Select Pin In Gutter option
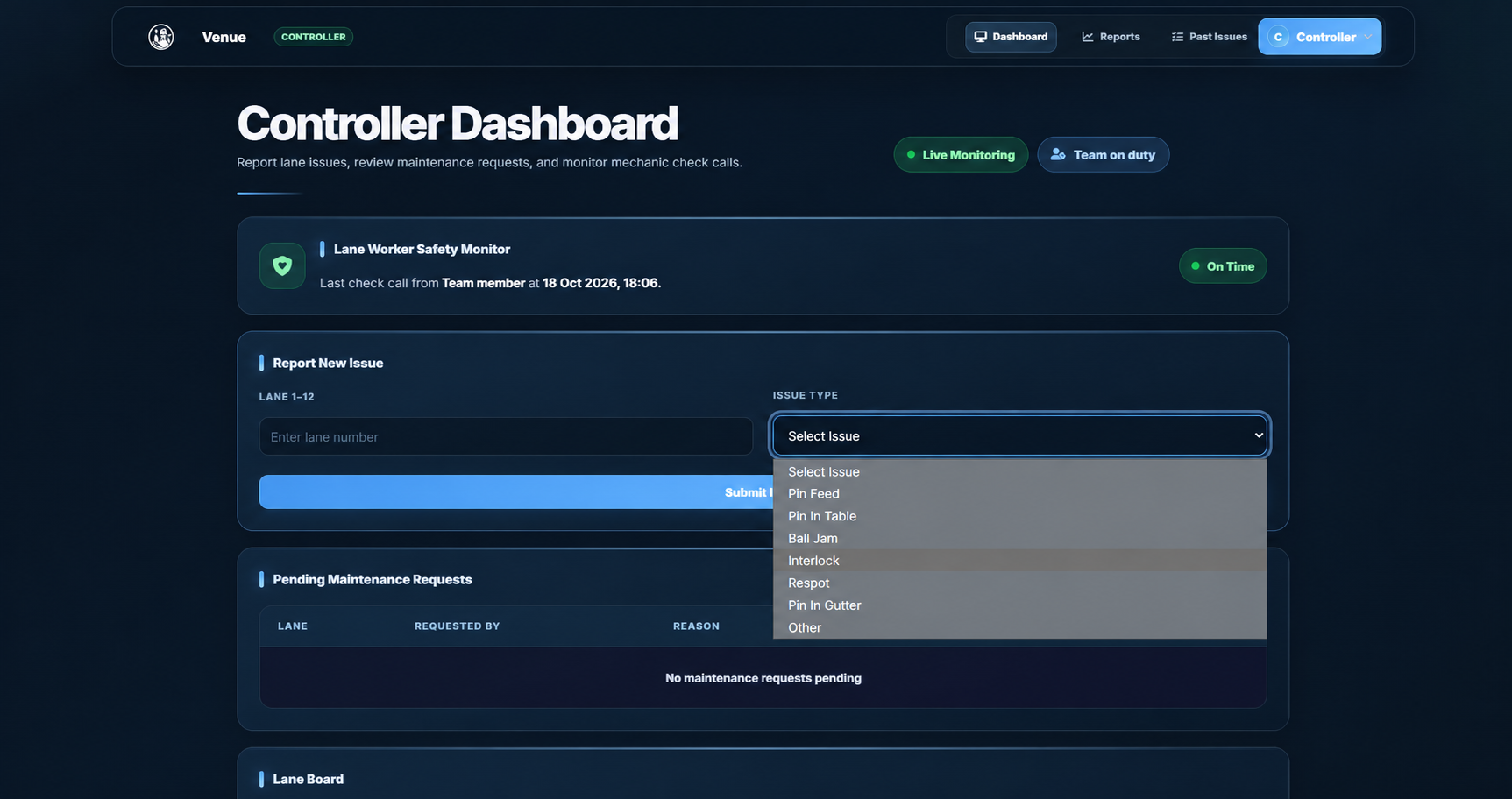1512x799 pixels. coord(1020,605)
